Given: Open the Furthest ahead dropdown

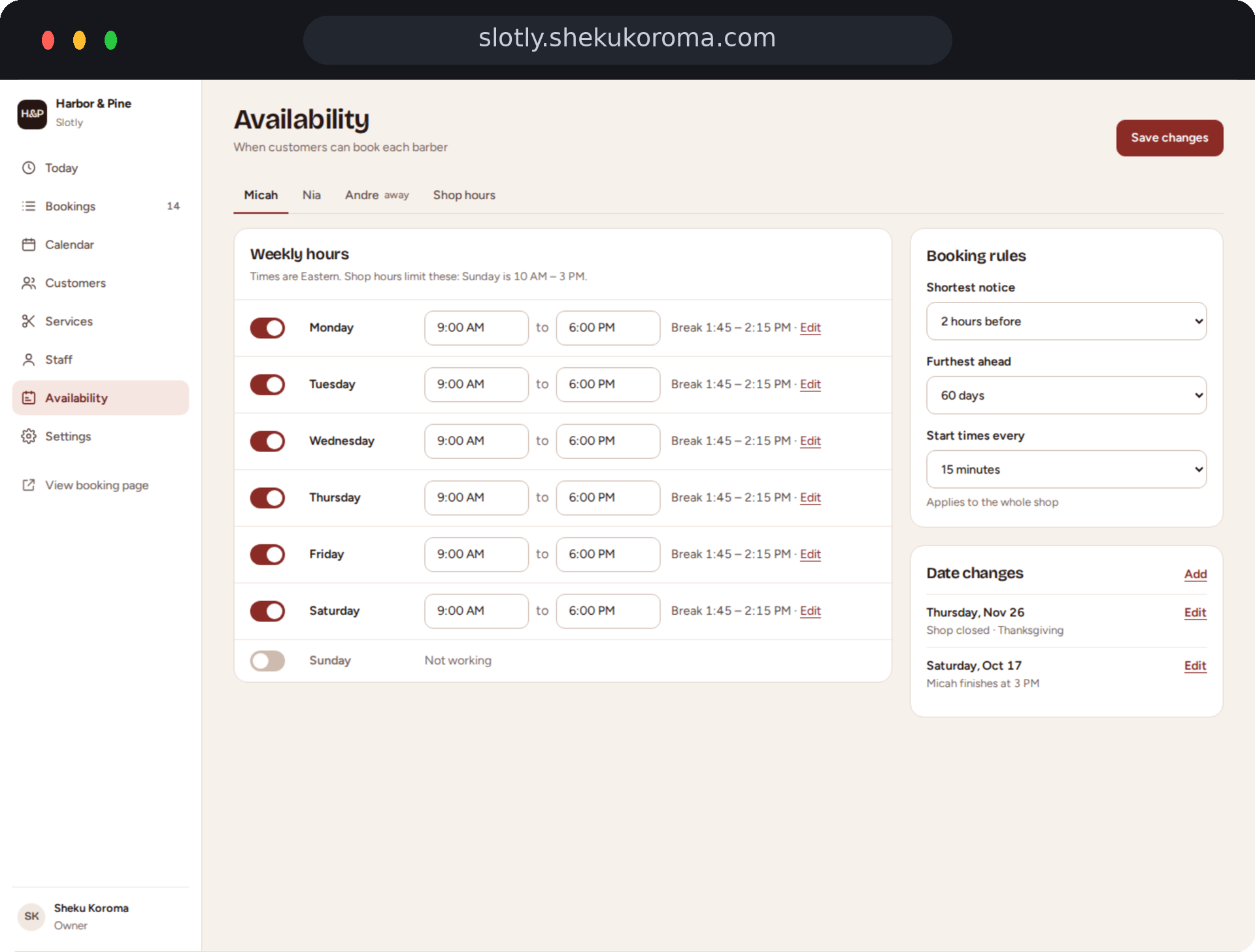Looking at the screenshot, I should tap(1066, 395).
